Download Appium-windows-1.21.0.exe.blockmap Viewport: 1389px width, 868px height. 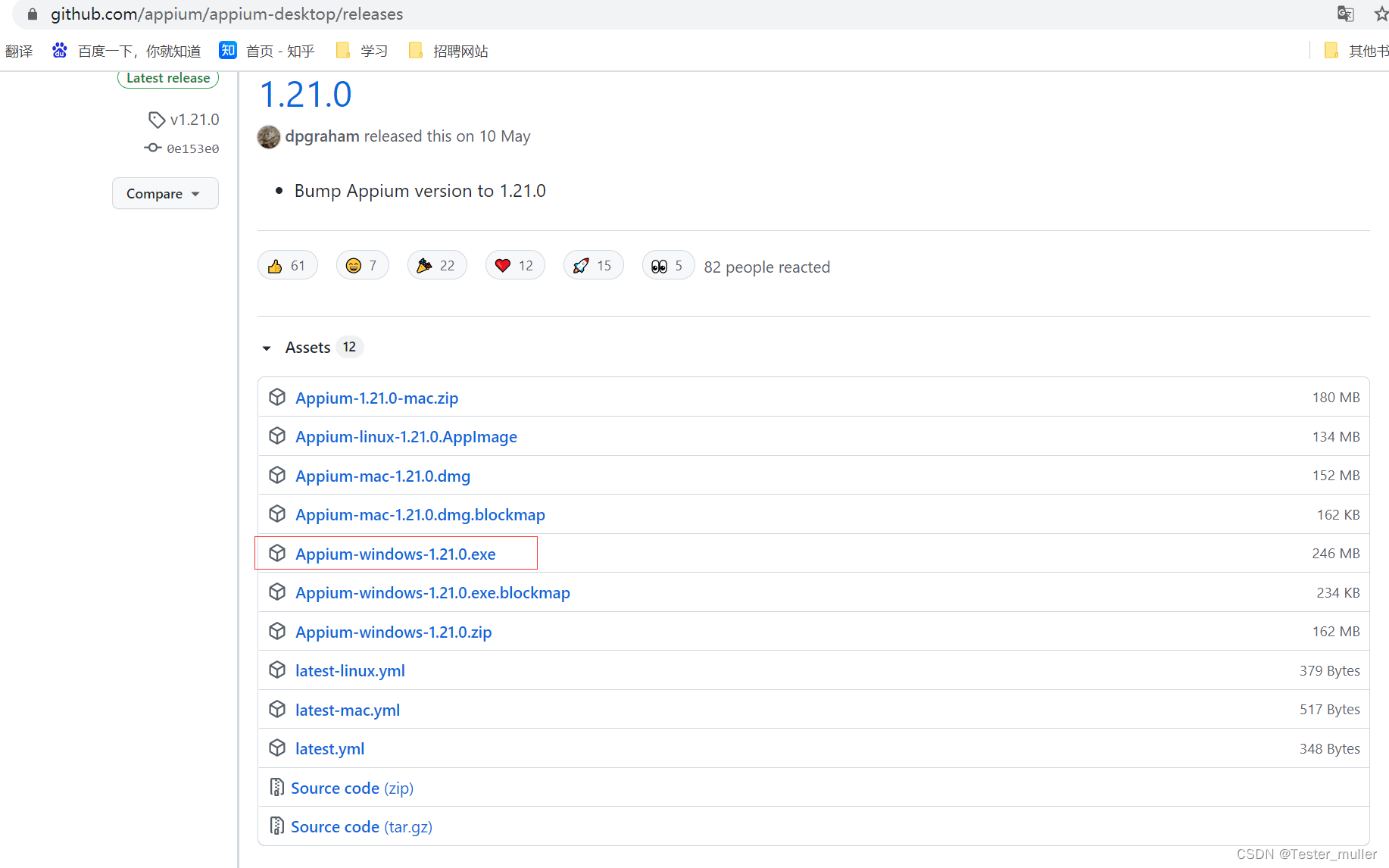432,593
